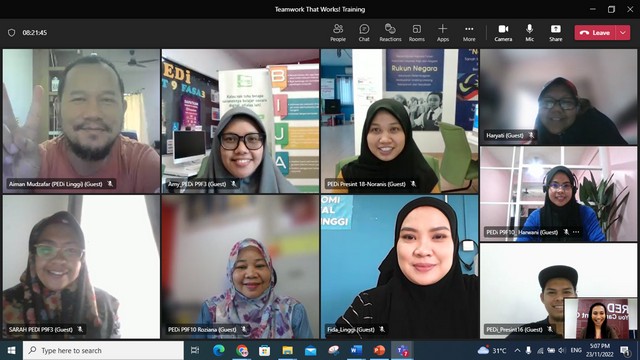Viewport: 640px width, 360px height.
Task: Open the People panel
Action: coord(338,33)
